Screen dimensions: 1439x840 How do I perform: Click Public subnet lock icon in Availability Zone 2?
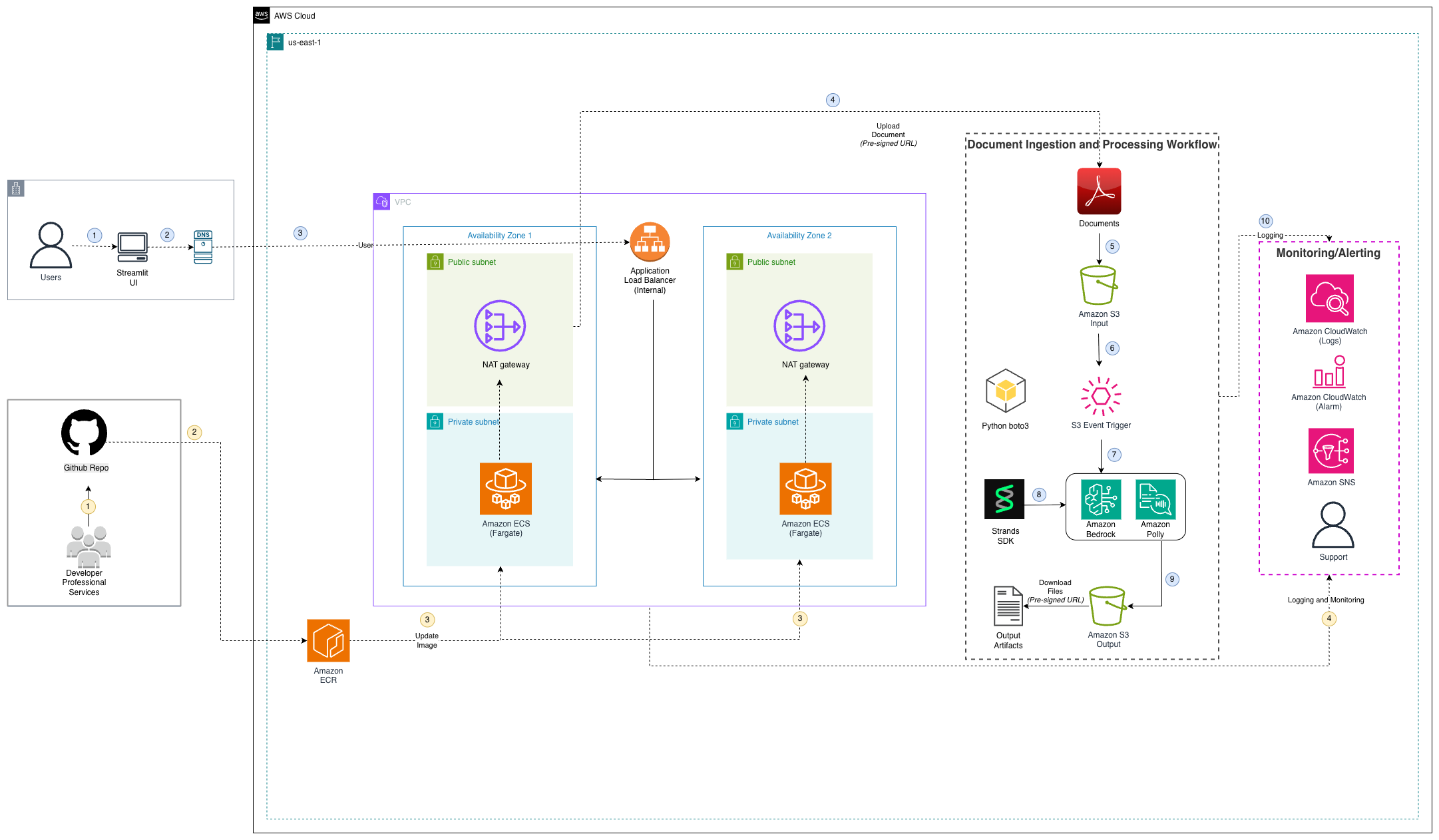[x=735, y=262]
